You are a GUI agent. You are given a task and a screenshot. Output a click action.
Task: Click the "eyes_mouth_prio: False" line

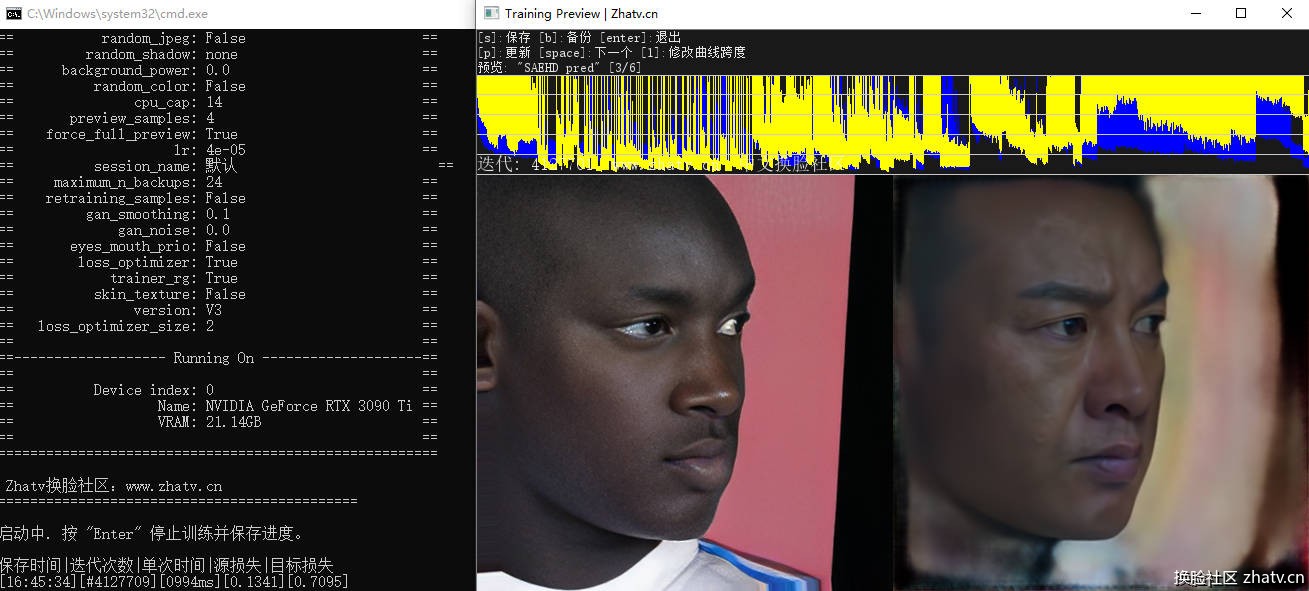click(157, 246)
